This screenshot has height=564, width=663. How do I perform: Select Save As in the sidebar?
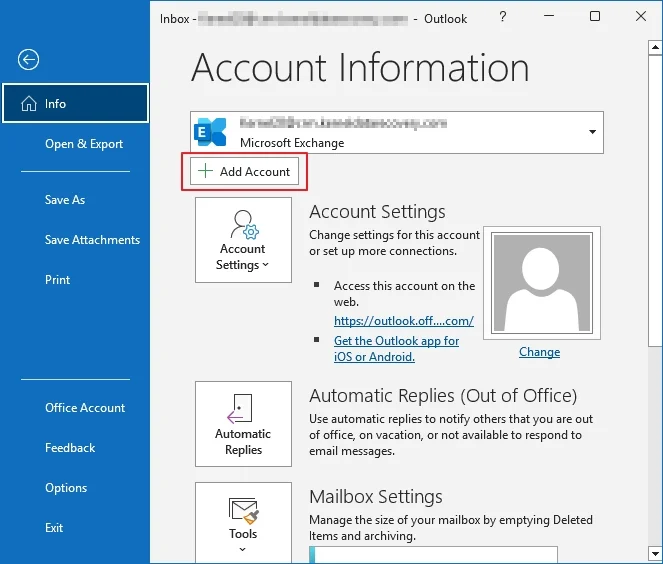pyautogui.click(x=65, y=200)
